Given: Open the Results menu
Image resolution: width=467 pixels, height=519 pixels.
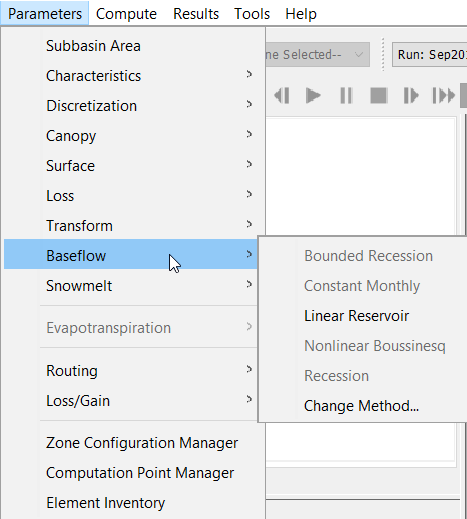Looking at the screenshot, I should [x=196, y=14].
